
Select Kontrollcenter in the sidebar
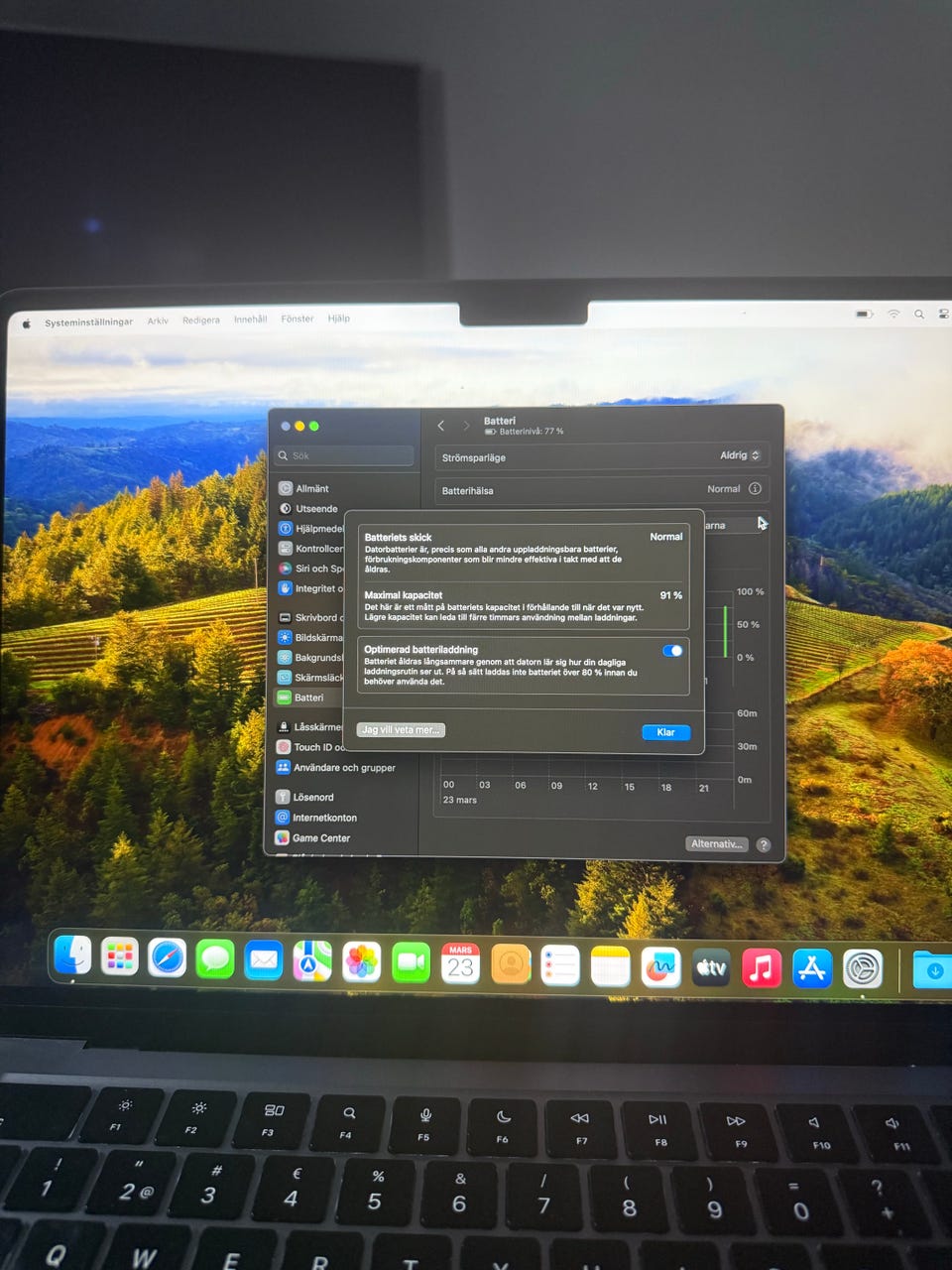click(x=311, y=549)
